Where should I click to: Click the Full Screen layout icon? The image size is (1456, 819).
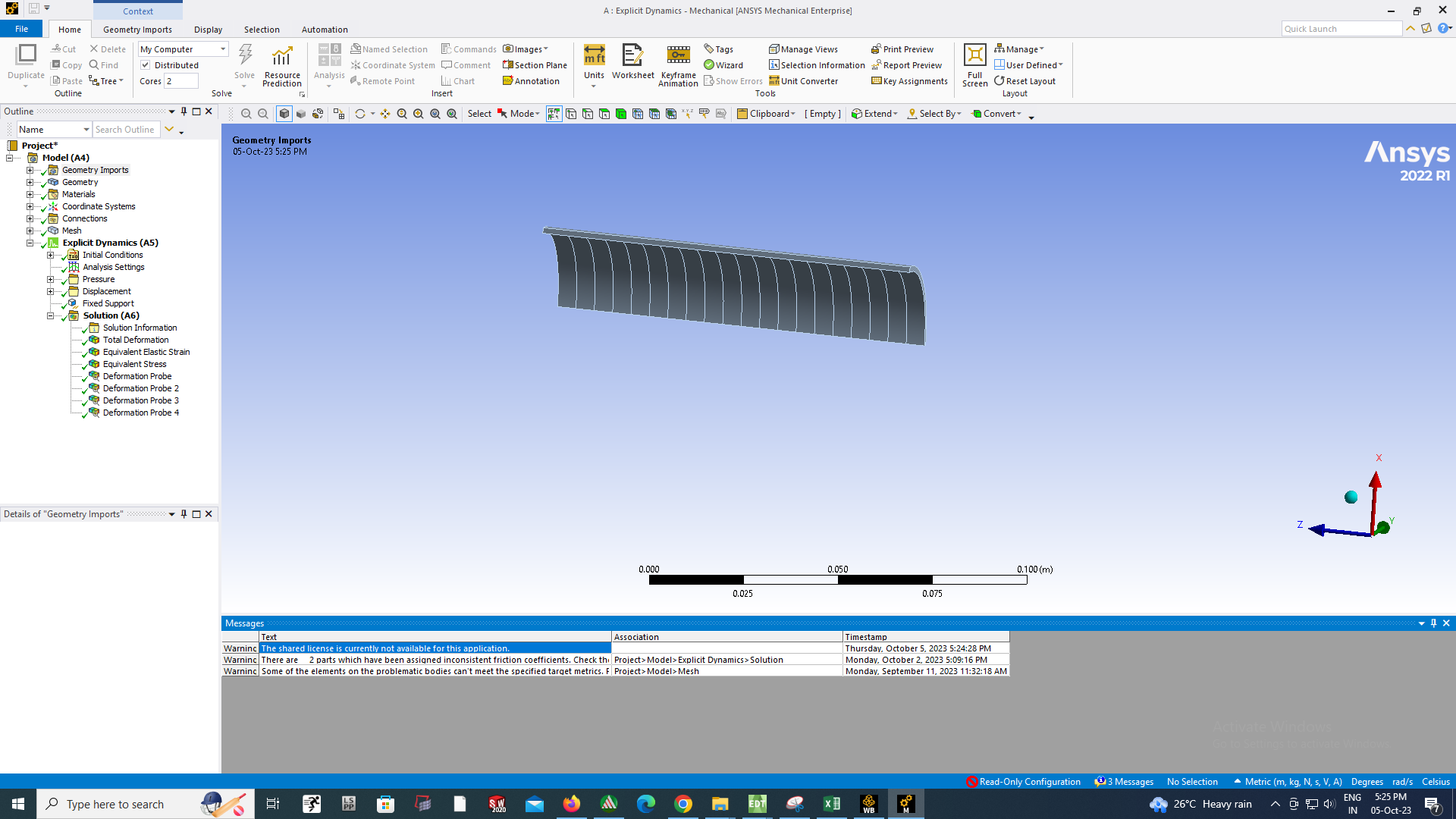[974, 56]
